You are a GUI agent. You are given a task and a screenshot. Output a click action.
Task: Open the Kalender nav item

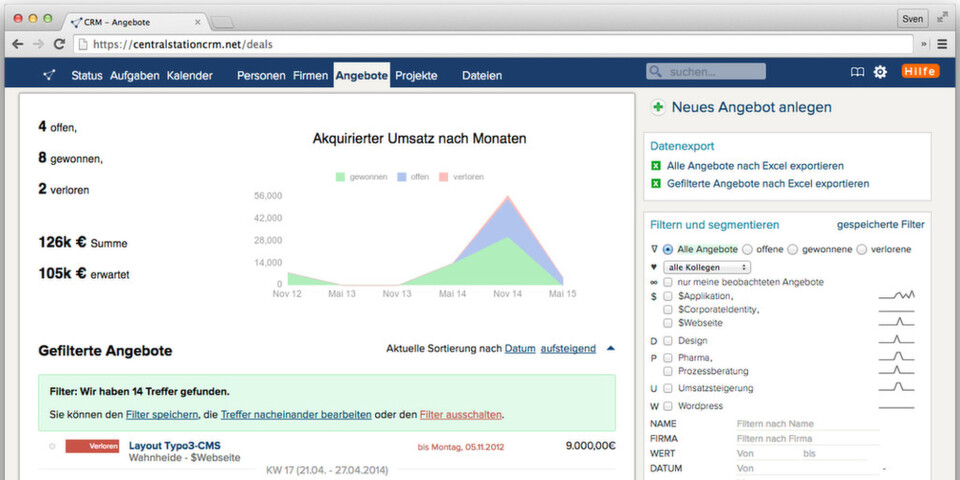pos(190,76)
